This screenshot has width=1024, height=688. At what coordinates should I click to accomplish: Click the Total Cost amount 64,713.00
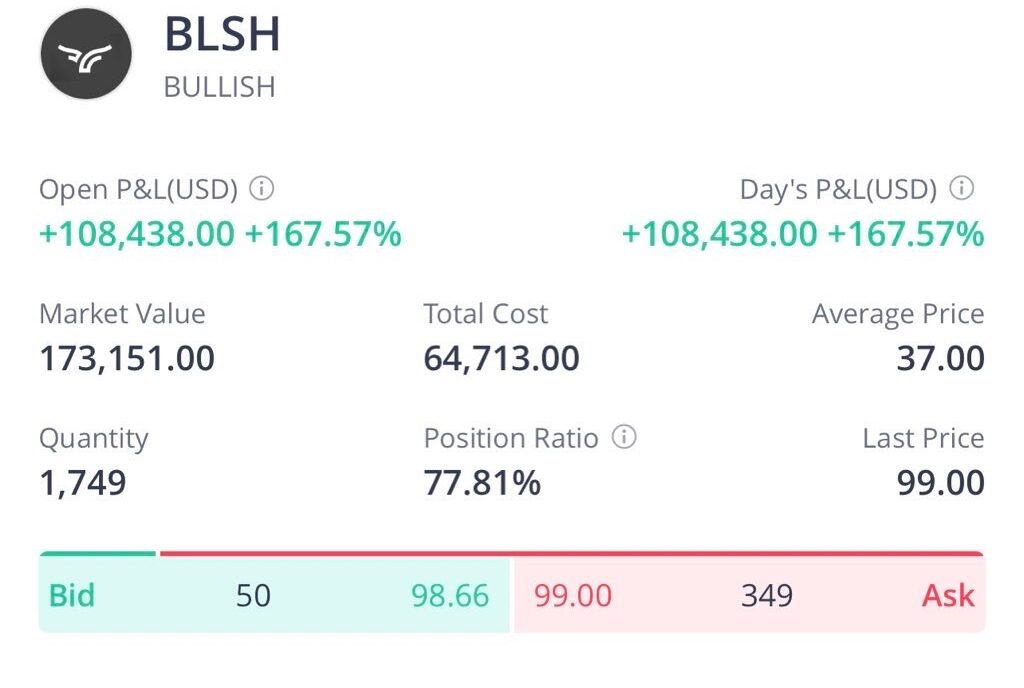501,358
